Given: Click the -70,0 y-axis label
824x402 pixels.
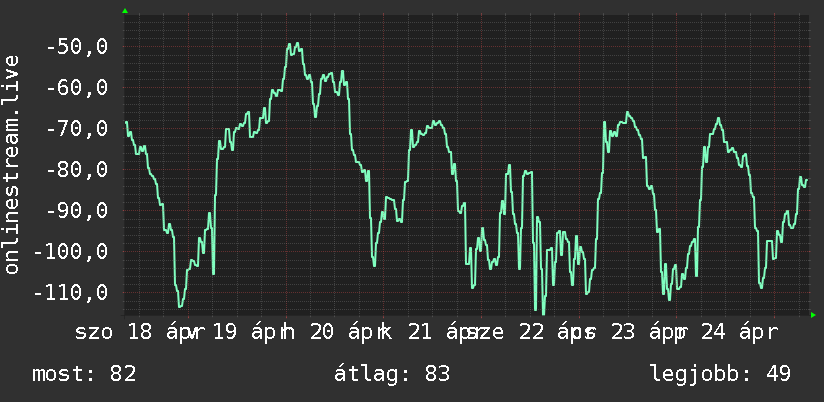Looking at the screenshot, I should coord(77,129).
